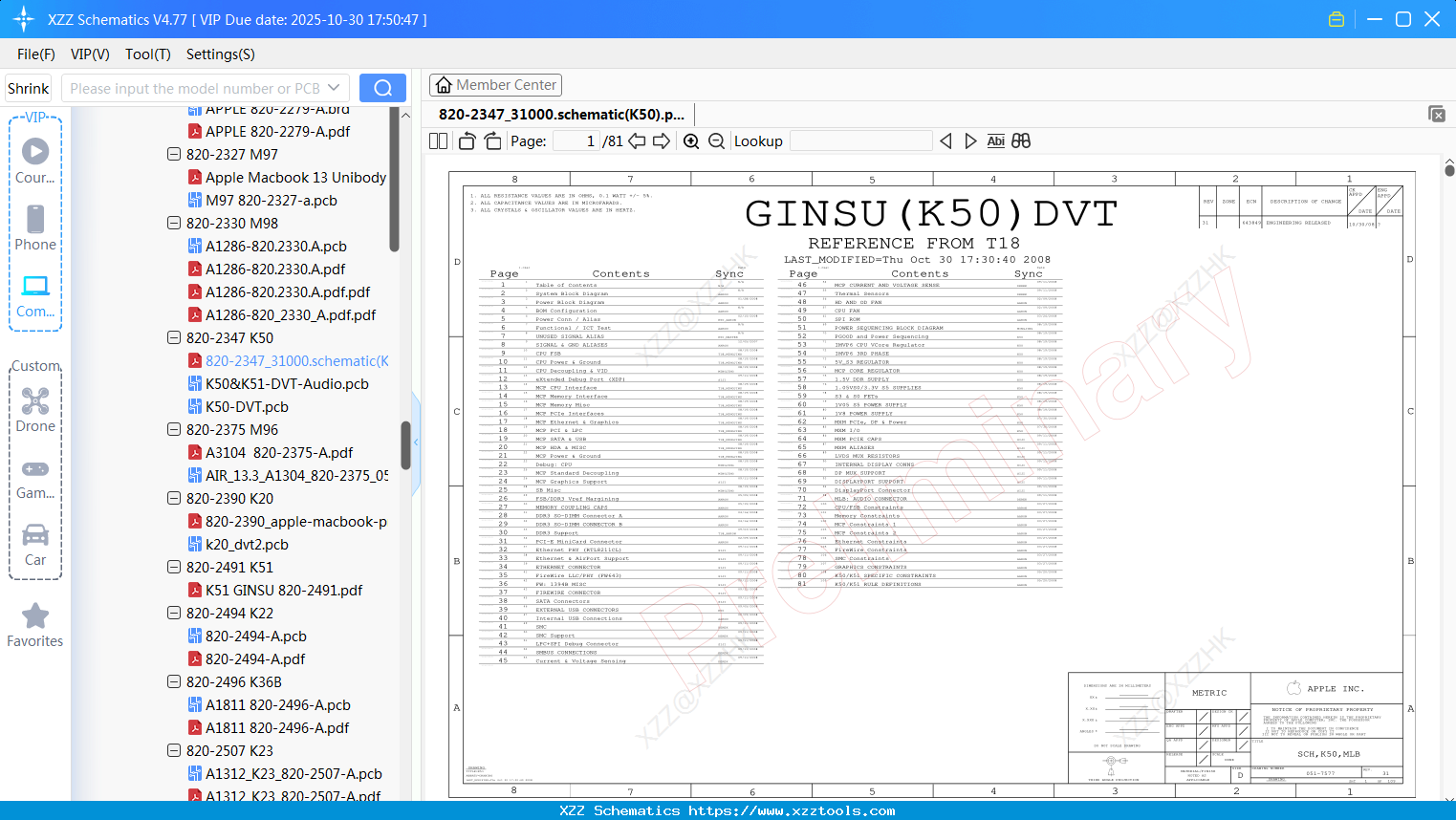Go to the next page arrow
1456x820 pixels.
(662, 141)
